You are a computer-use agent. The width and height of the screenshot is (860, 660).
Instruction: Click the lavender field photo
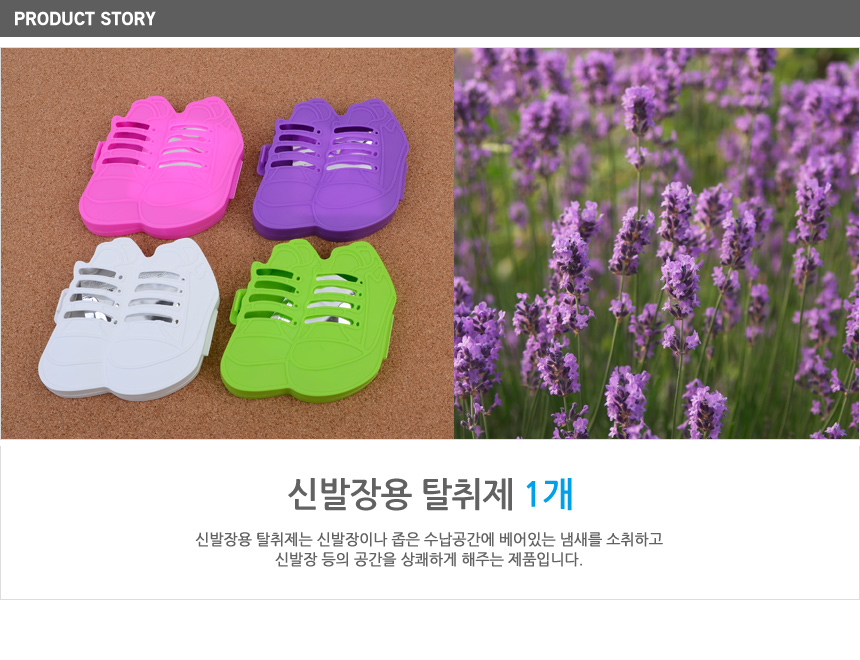point(657,243)
